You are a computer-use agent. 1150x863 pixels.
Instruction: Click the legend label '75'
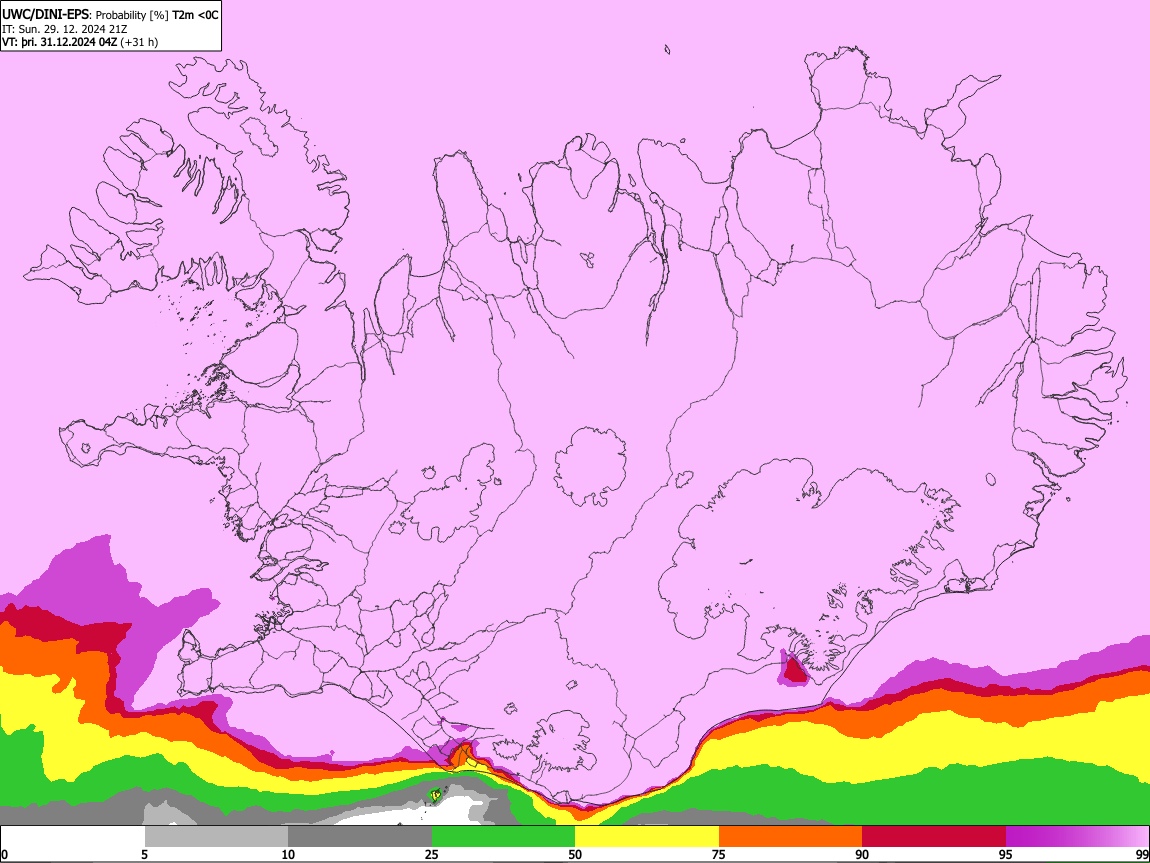click(719, 854)
